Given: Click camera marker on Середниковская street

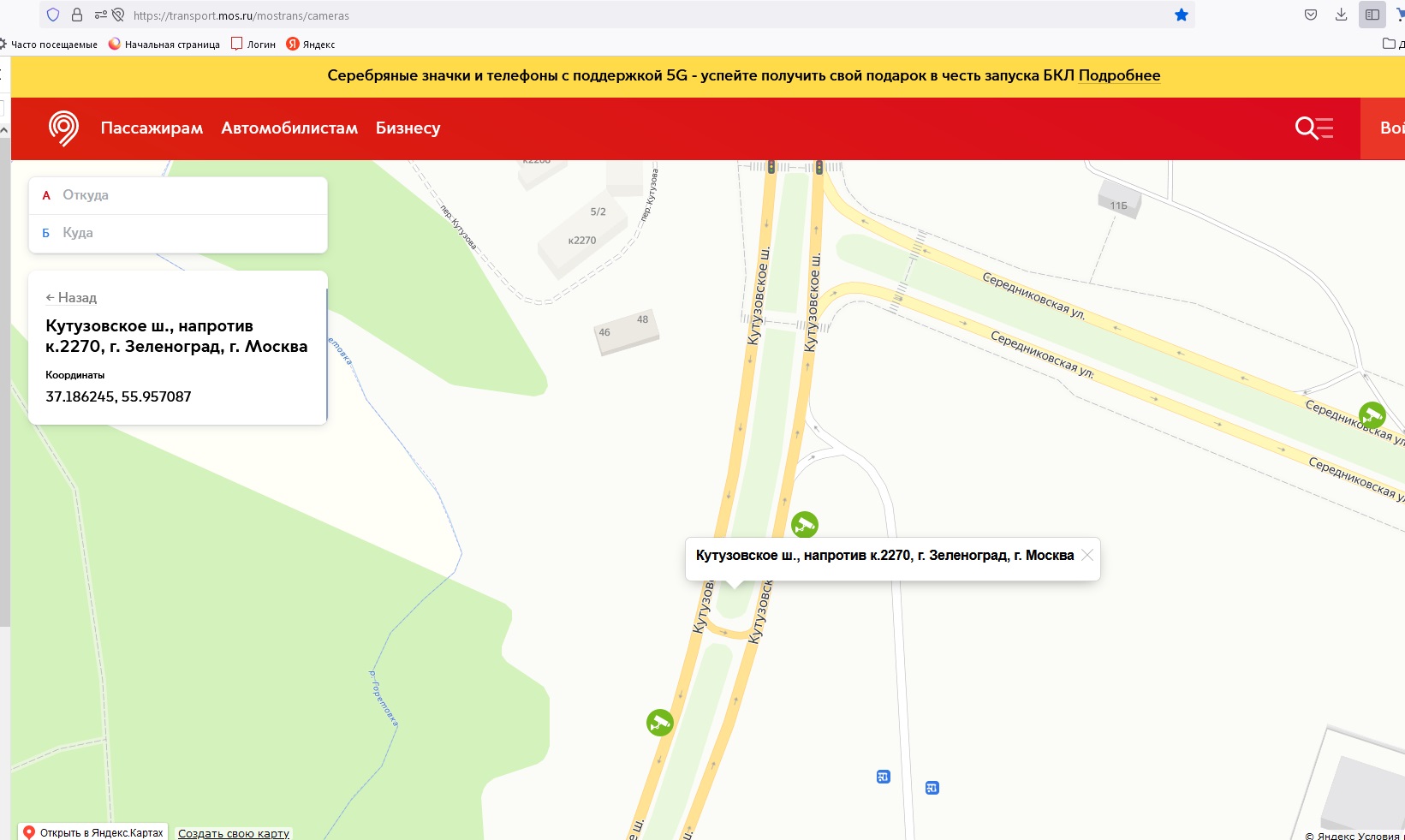Looking at the screenshot, I should (1372, 416).
